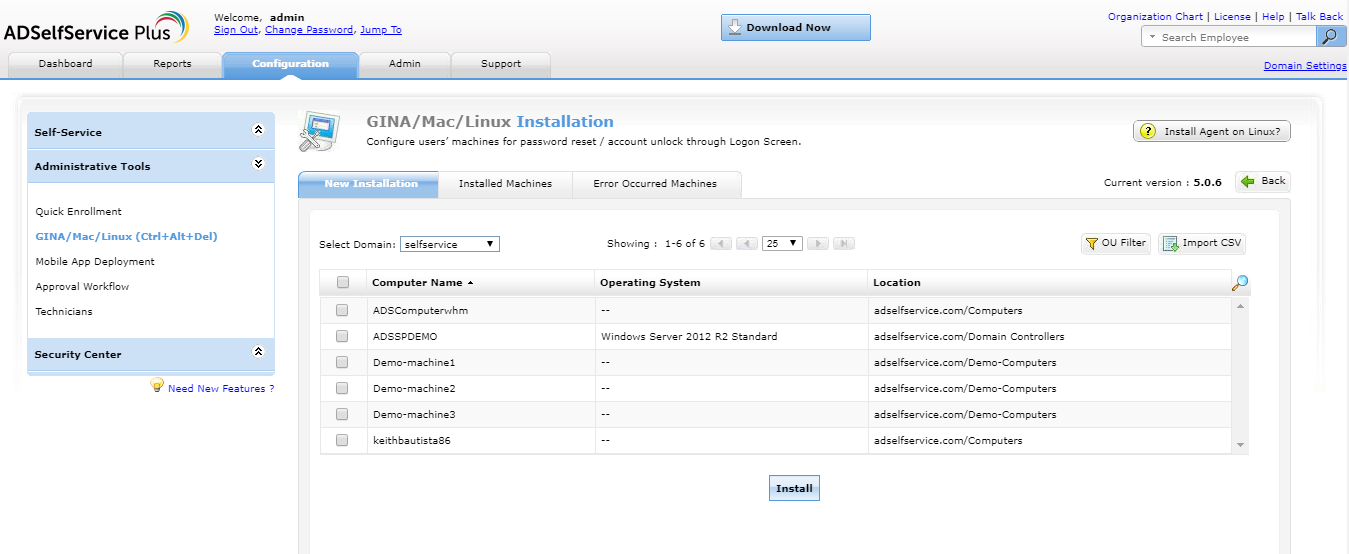Image resolution: width=1349 pixels, height=554 pixels.
Task: Click the Need New Features lightbulb icon
Action: click(x=157, y=386)
